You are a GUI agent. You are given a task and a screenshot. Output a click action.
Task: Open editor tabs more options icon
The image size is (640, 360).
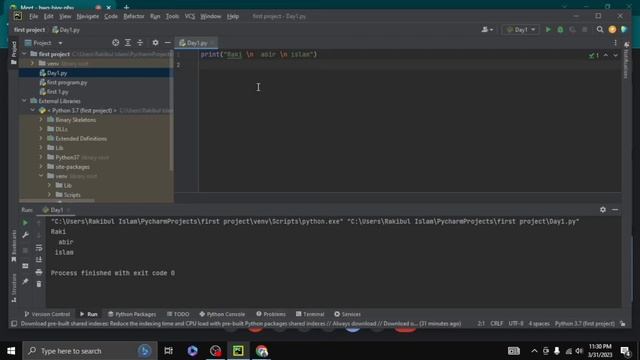click(615, 42)
